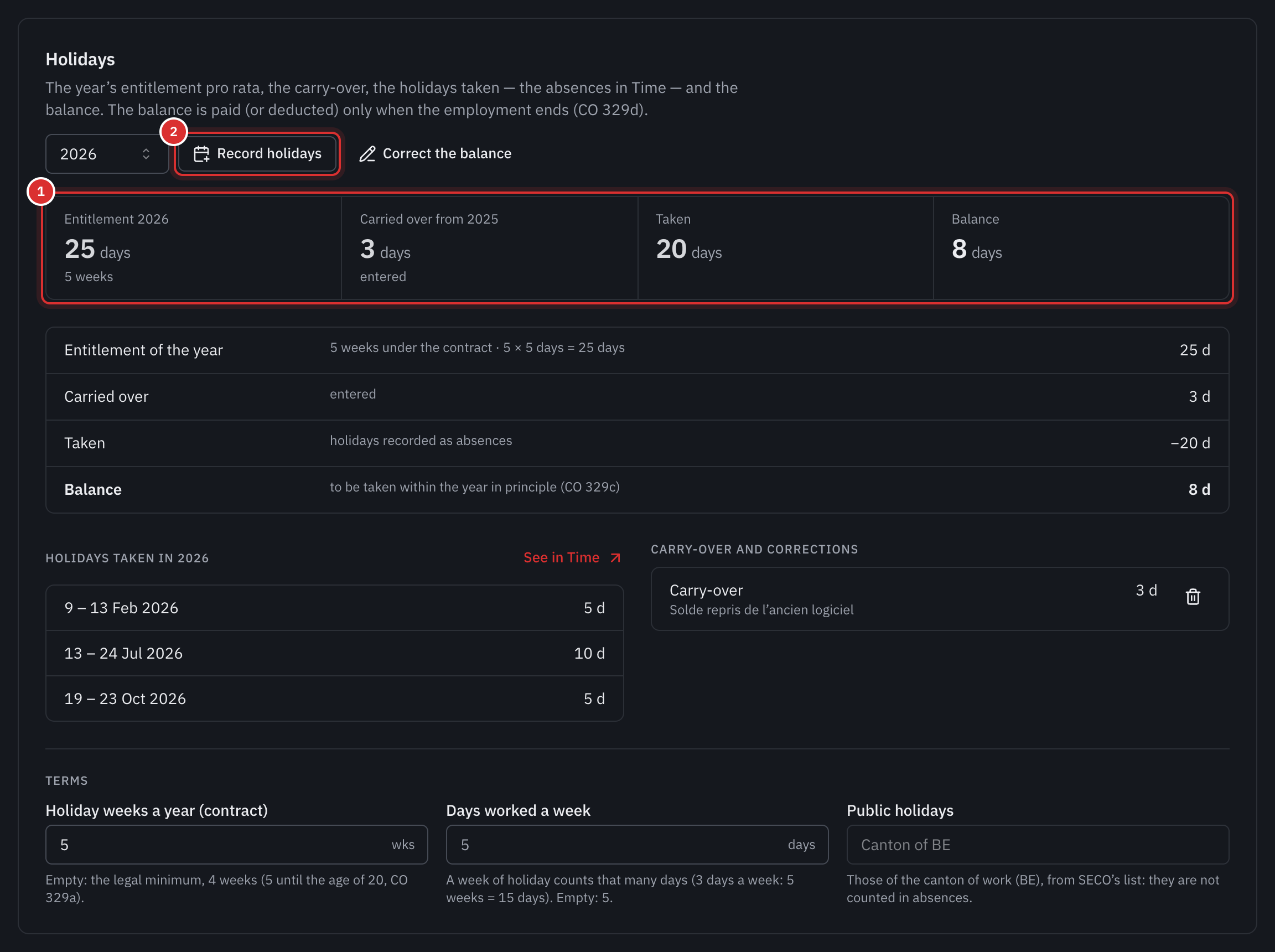
Task: Click the arrow icon next to See in Time
Action: pos(615,557)
